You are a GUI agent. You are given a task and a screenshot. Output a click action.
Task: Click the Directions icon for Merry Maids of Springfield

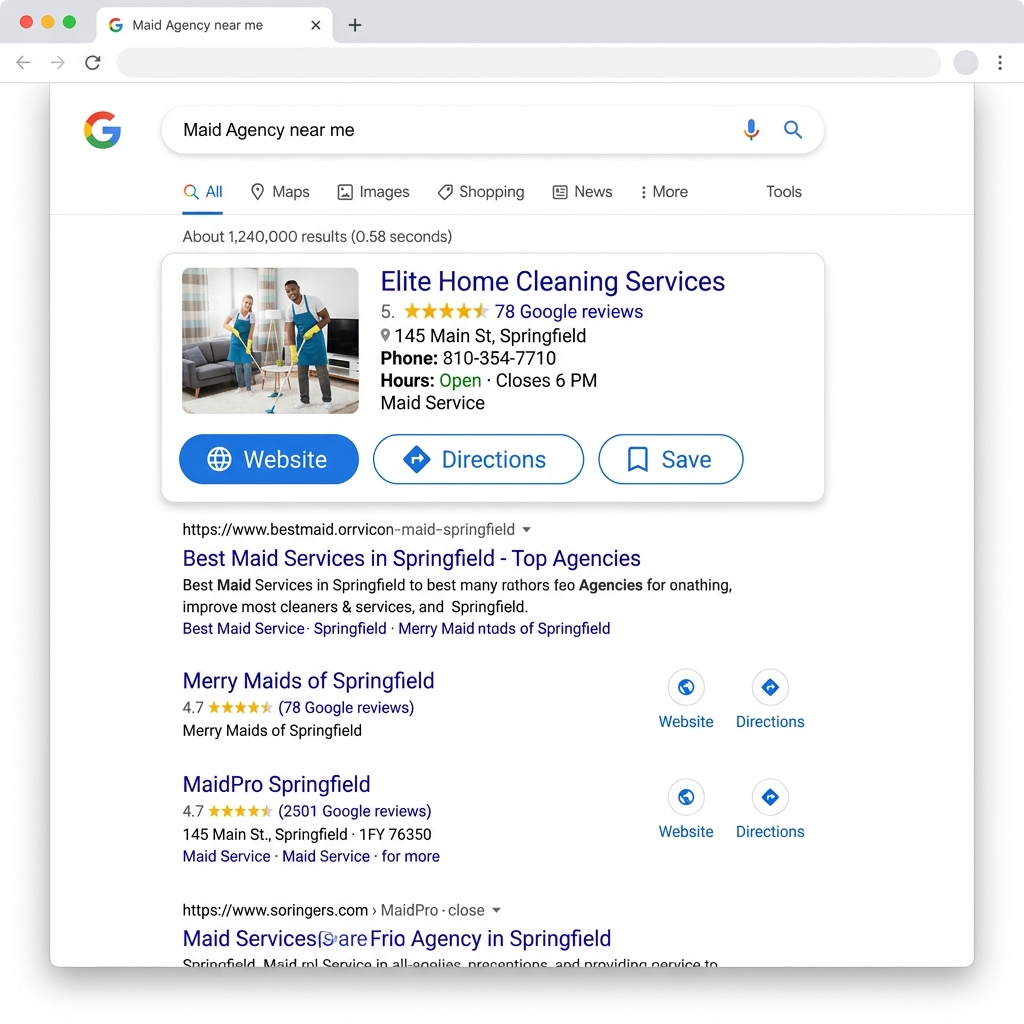click(x=770, y=687)
